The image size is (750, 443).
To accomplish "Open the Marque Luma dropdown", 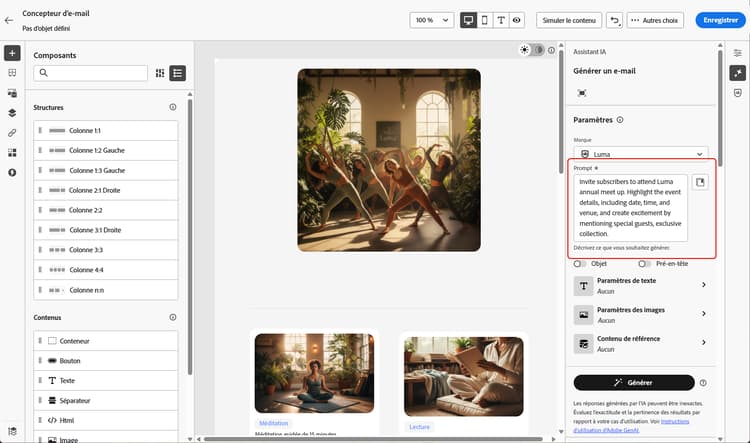I will click(641, 154).
